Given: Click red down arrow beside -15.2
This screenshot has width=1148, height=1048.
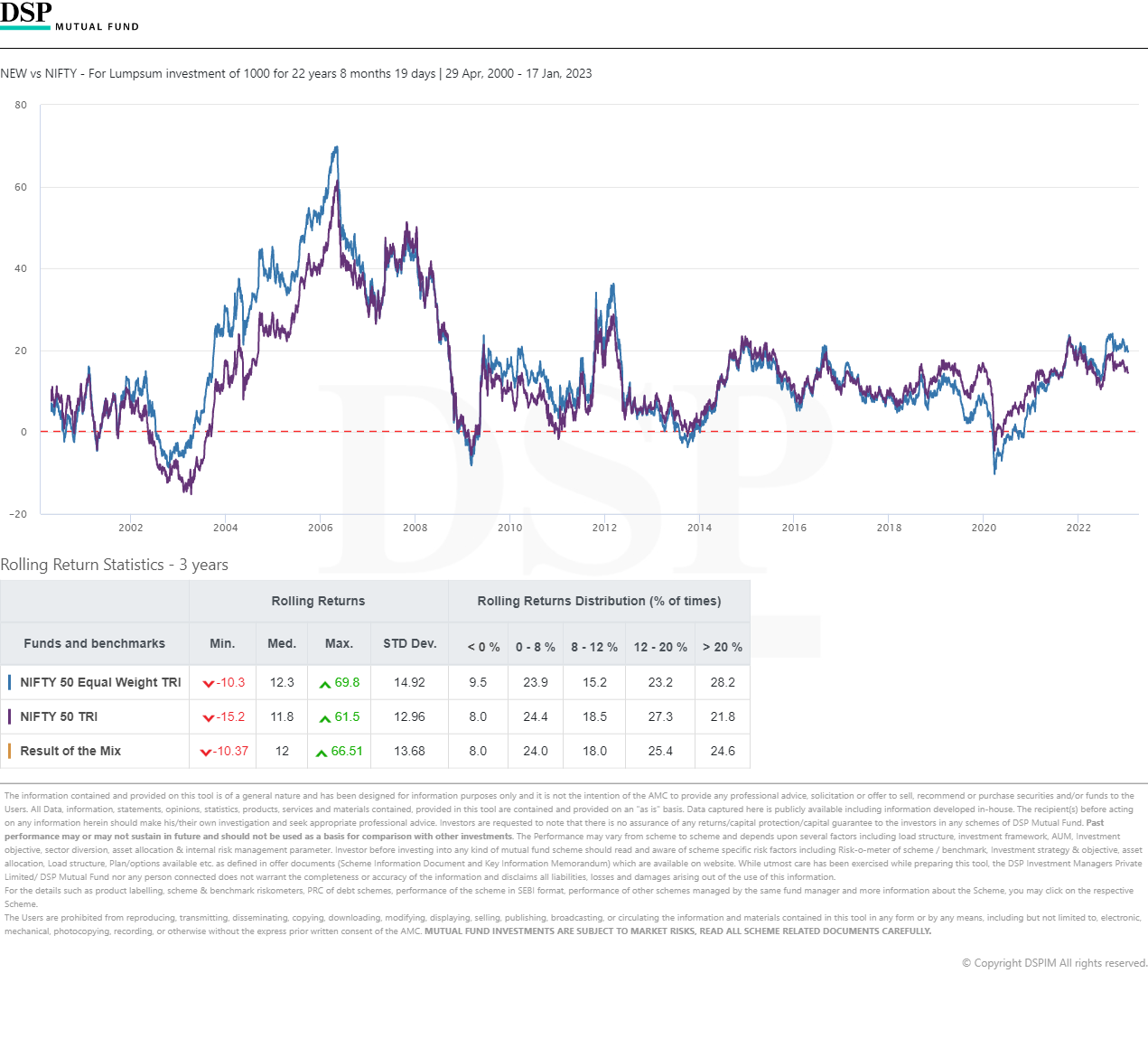Looking at the screenshot, I should [209, 718].
